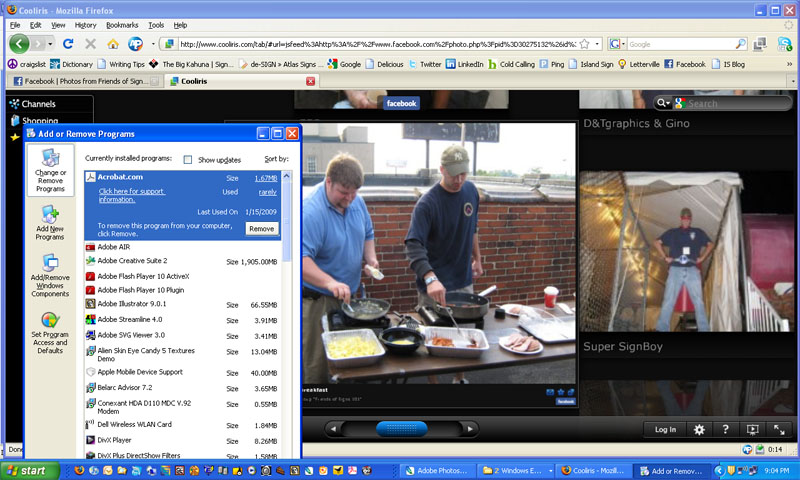Run the Google search magnifier icon
This screenshot has width=800, height=480.
[x=740, y=44]
